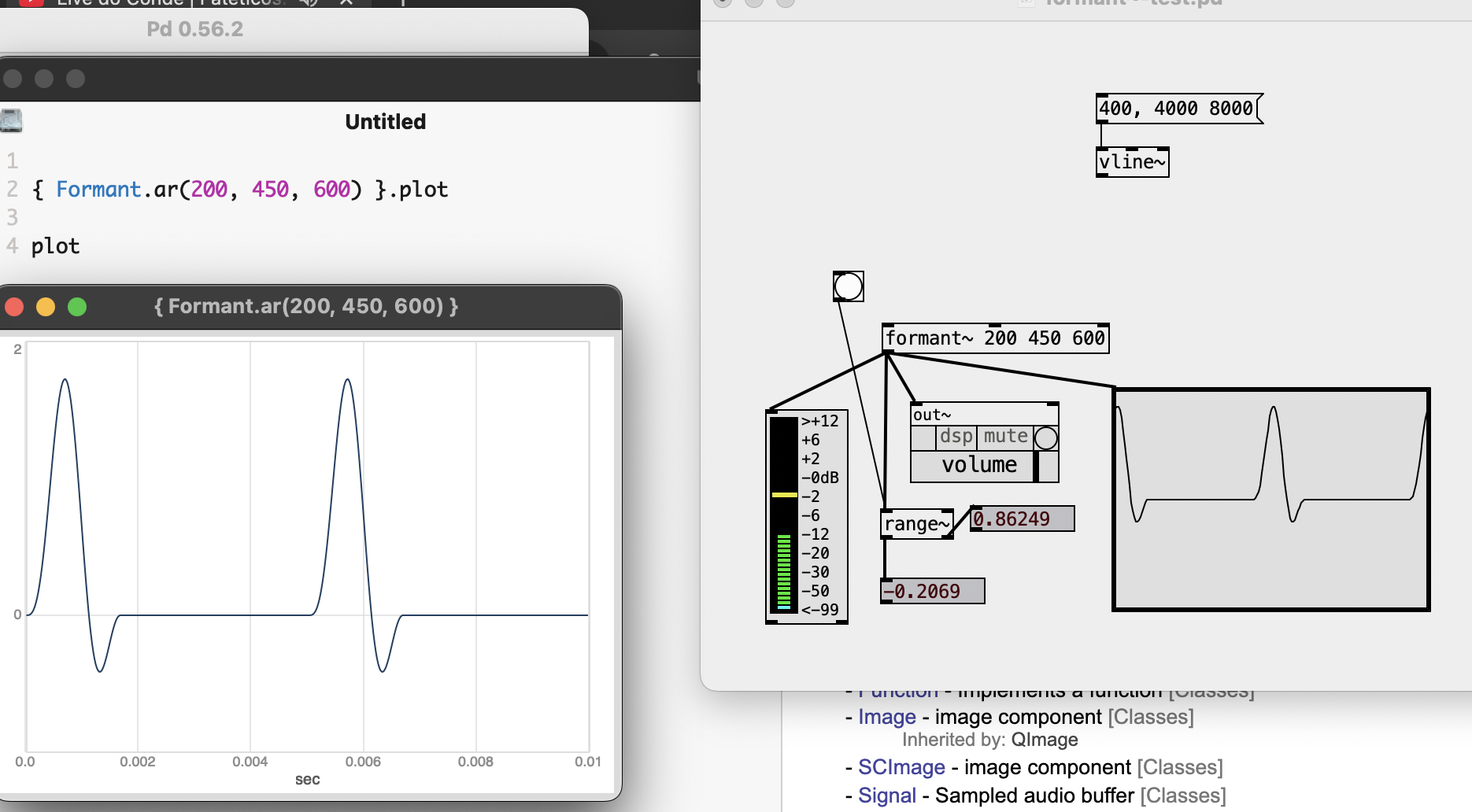The height and width of the screenshot is (812, 1472).
Task: Open the Signal sampled audio buffer link
Action: [x=887, y=795]
